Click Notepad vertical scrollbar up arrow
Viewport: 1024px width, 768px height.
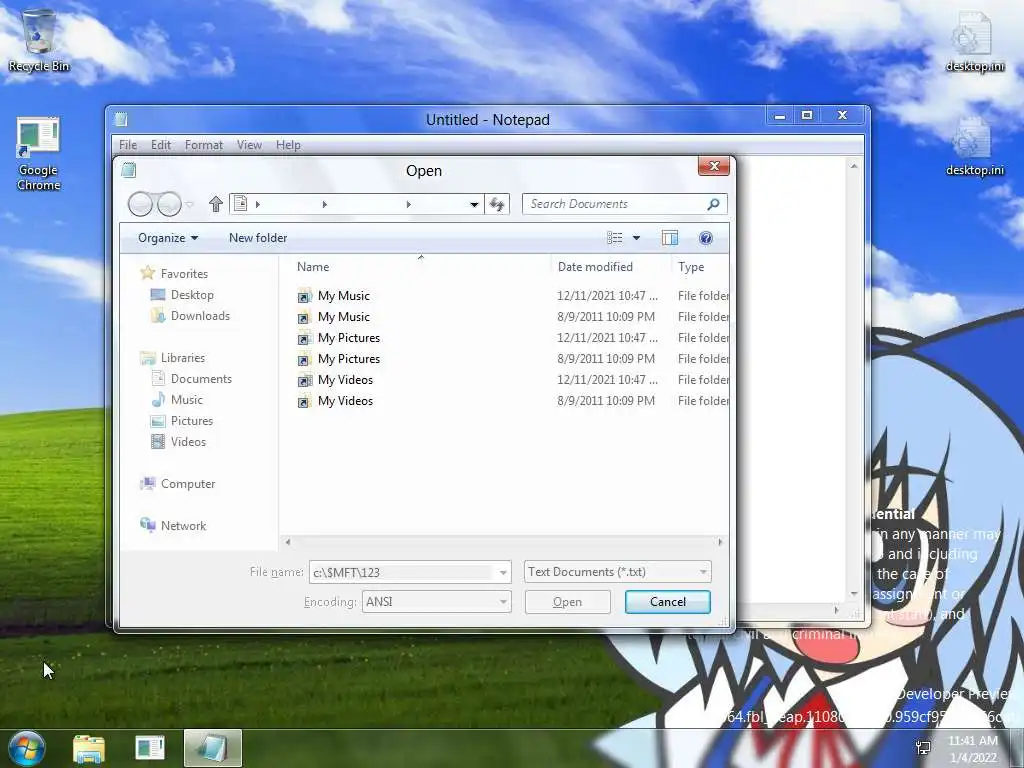854,166
